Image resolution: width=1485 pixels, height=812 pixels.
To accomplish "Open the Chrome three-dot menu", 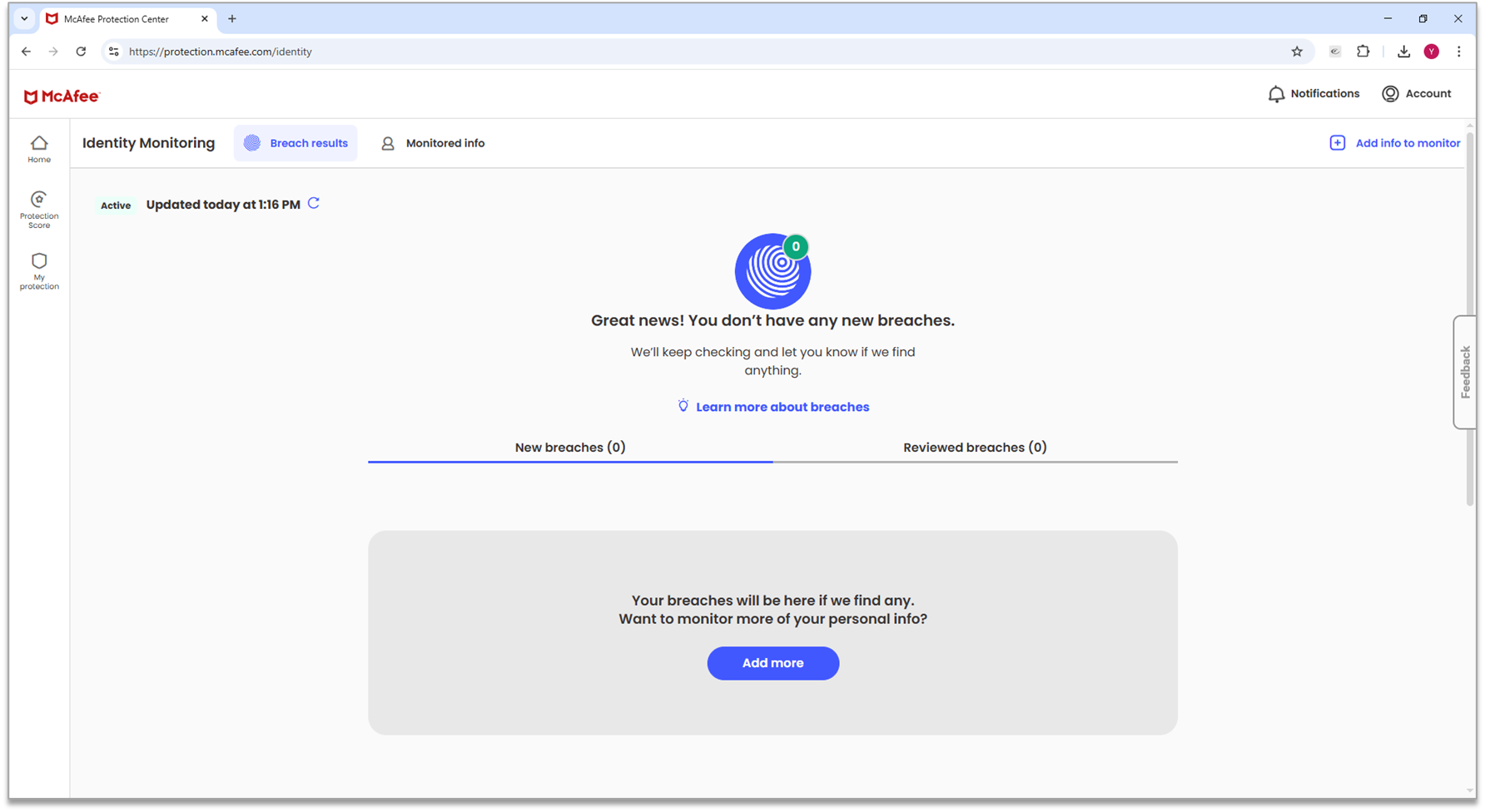I will pos(1458,52).
